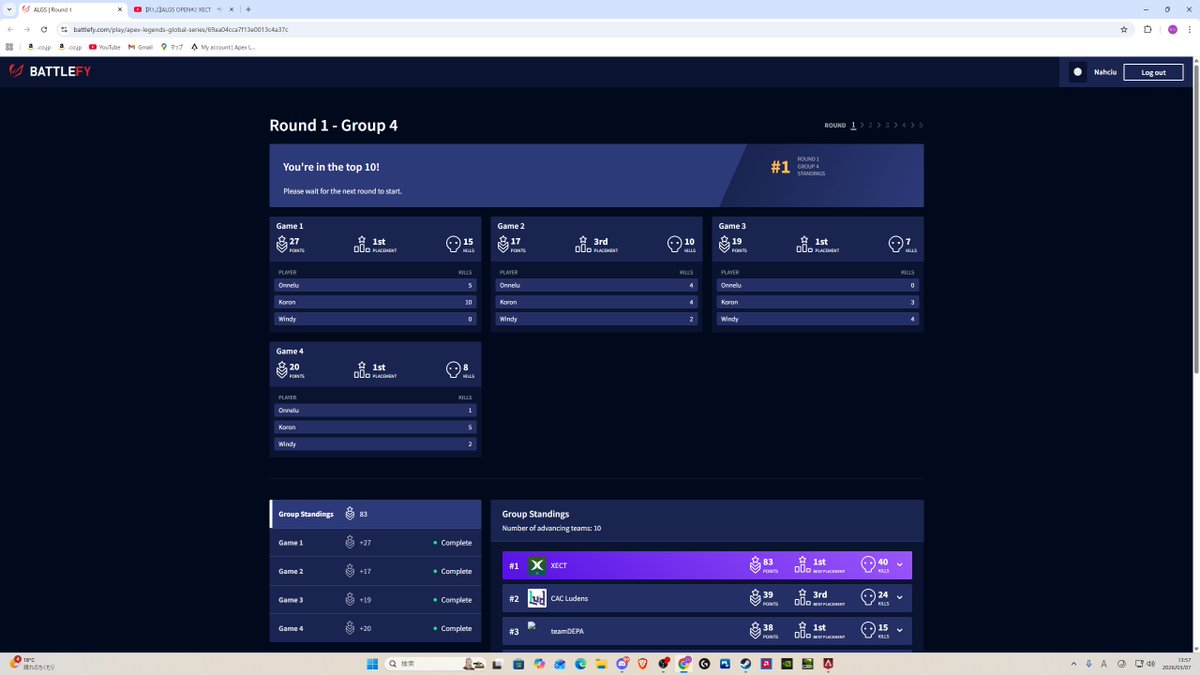Close the ALGS Round 1 browser tab
The width and height of the screenshot is (1200, 675).
(x=120, y=9)
